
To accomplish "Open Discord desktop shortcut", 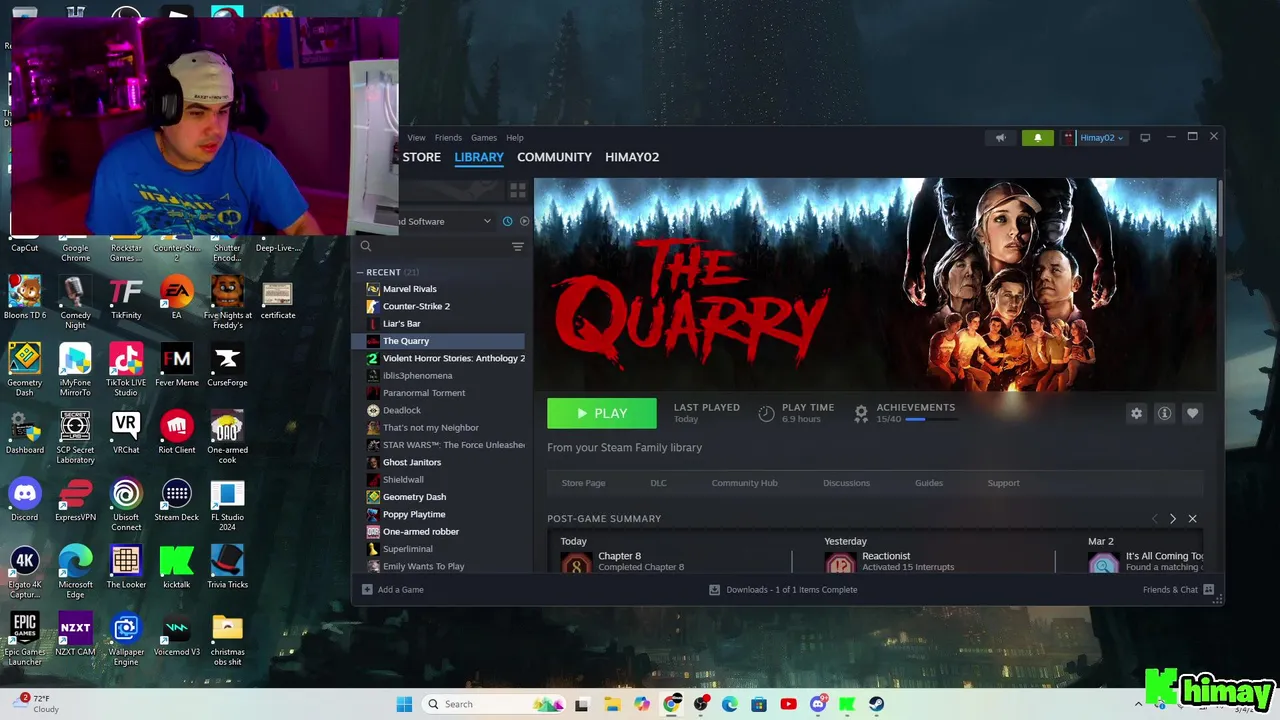I will click(25, 500).
